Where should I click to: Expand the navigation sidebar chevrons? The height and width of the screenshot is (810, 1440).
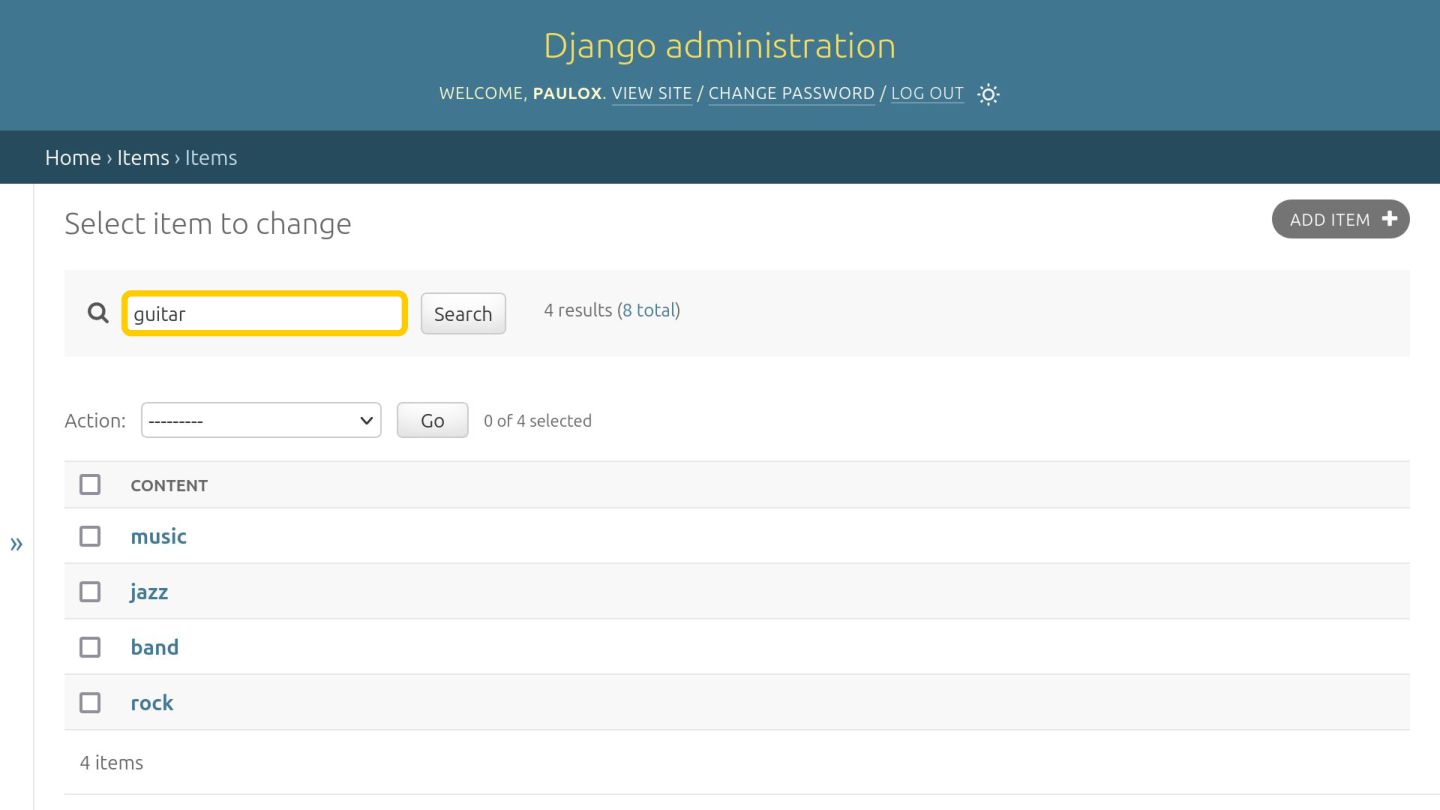click(16, 544)
